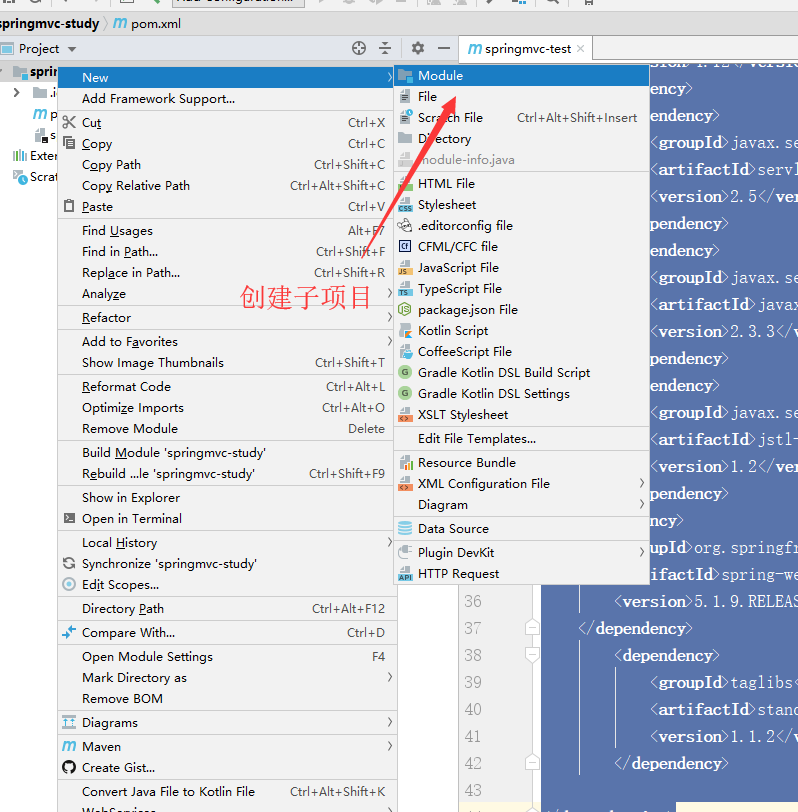Select File in the New submenu
The height and width of the screenshot is (812, 798).
click(521, 97)
